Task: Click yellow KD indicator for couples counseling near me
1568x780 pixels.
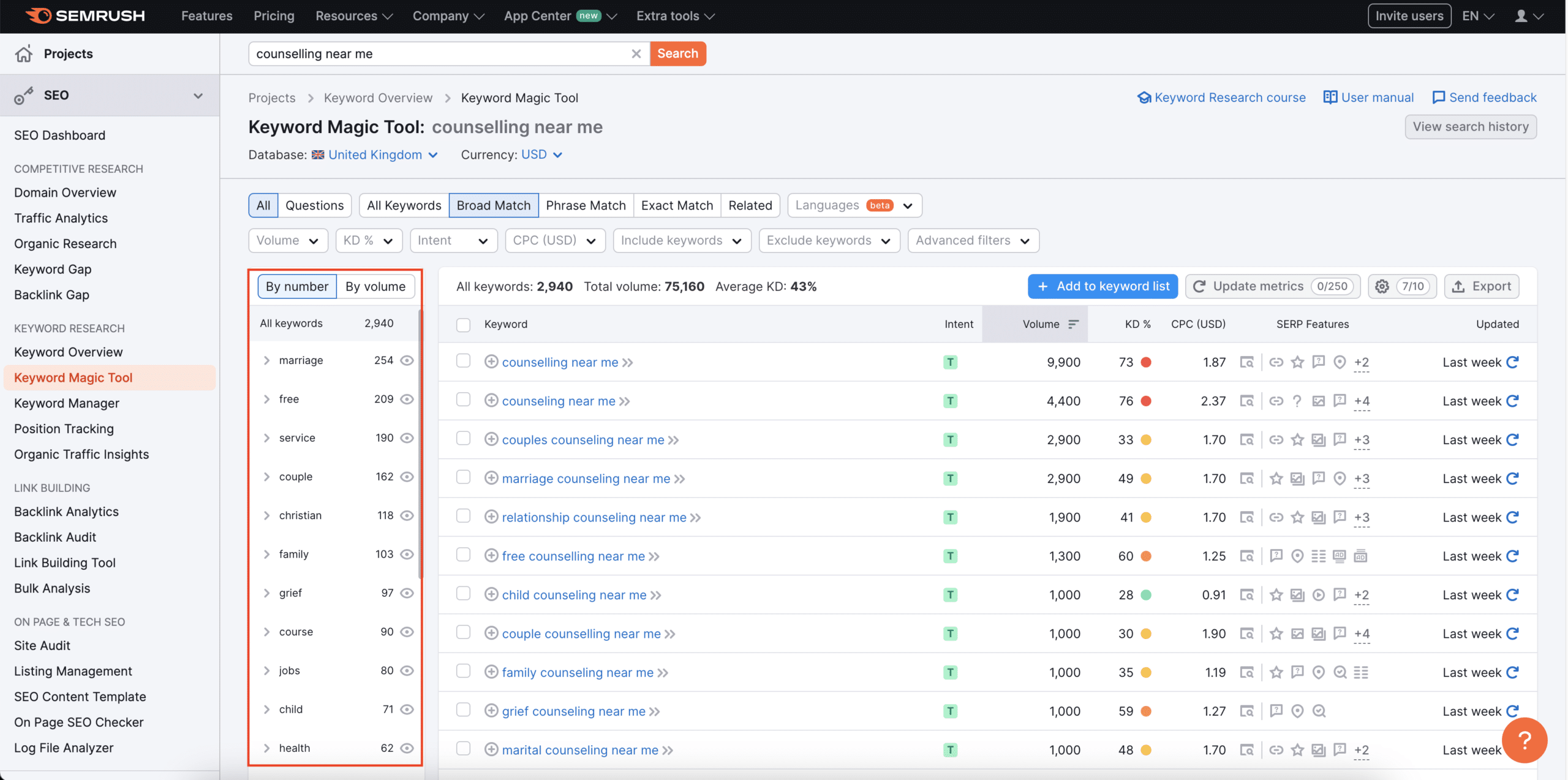Action: pyautogui.click(x=1146, y=440)
